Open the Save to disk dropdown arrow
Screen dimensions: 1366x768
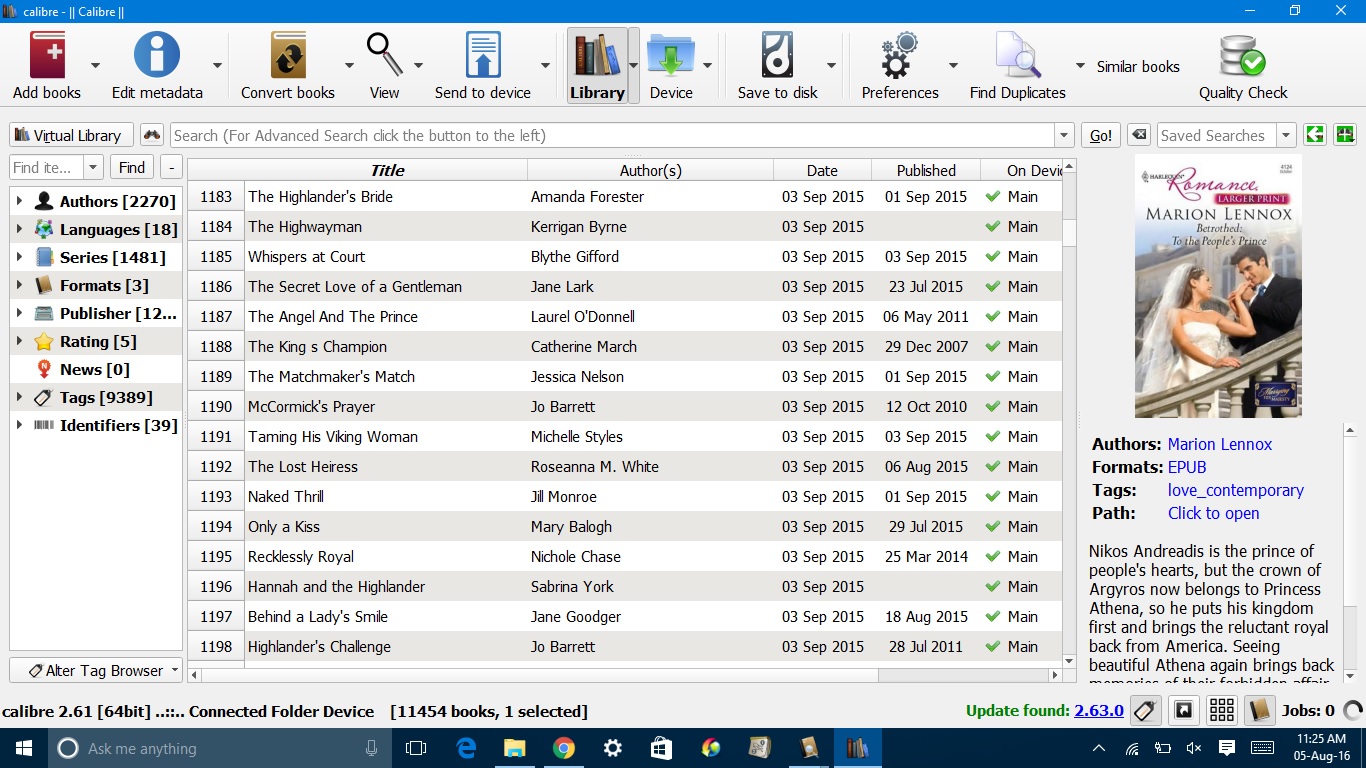point(831,66)
